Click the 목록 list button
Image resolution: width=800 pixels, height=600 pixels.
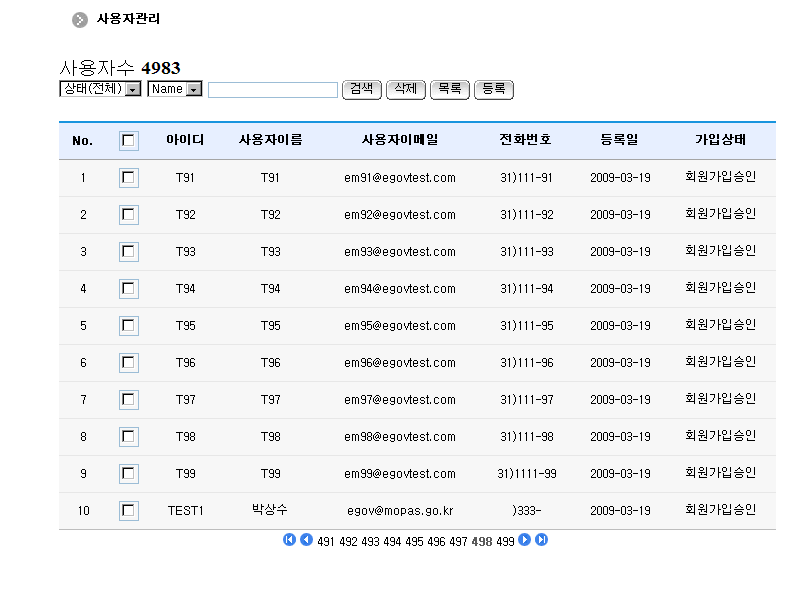click(449, 90)
